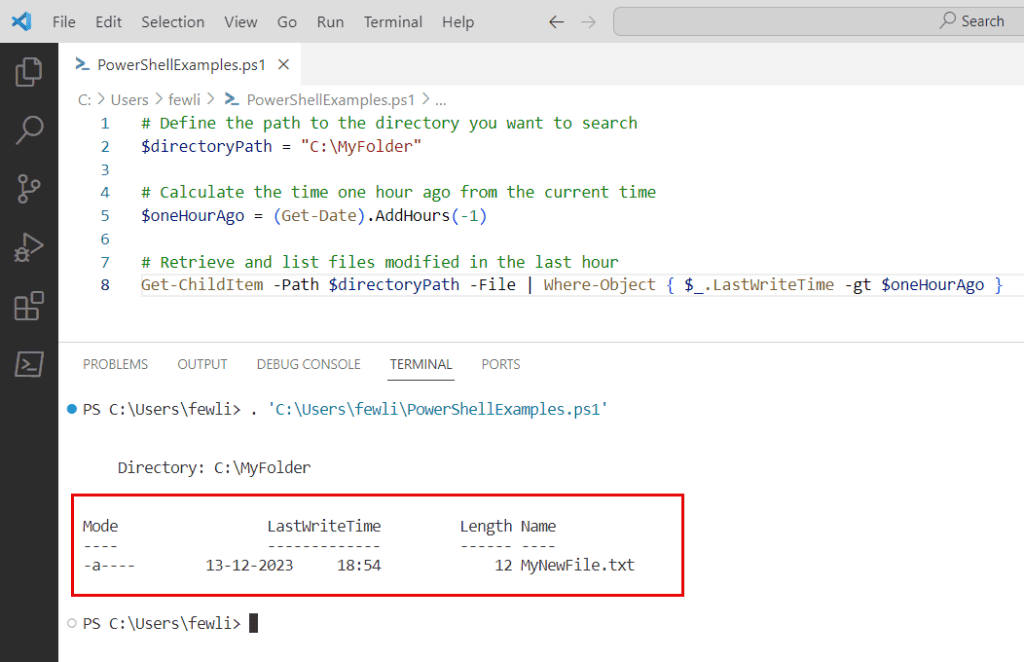Image resolution: width=1024 pixels, height=662 pixels.
Task: Expand the breadcrumb ellipsis symbol list
Action: [x=441, y=100]
